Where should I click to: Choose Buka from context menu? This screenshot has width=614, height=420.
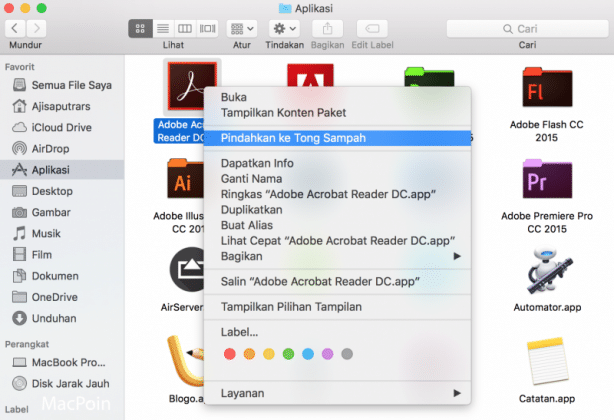click(x=338, y=97)
